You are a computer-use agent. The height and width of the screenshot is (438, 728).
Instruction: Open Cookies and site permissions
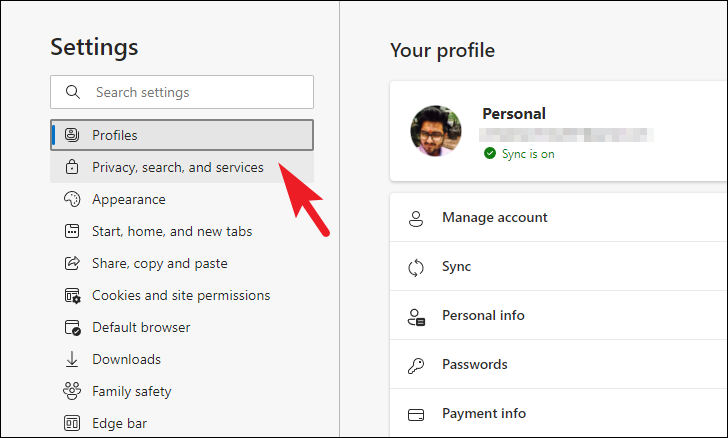point(182,295)
